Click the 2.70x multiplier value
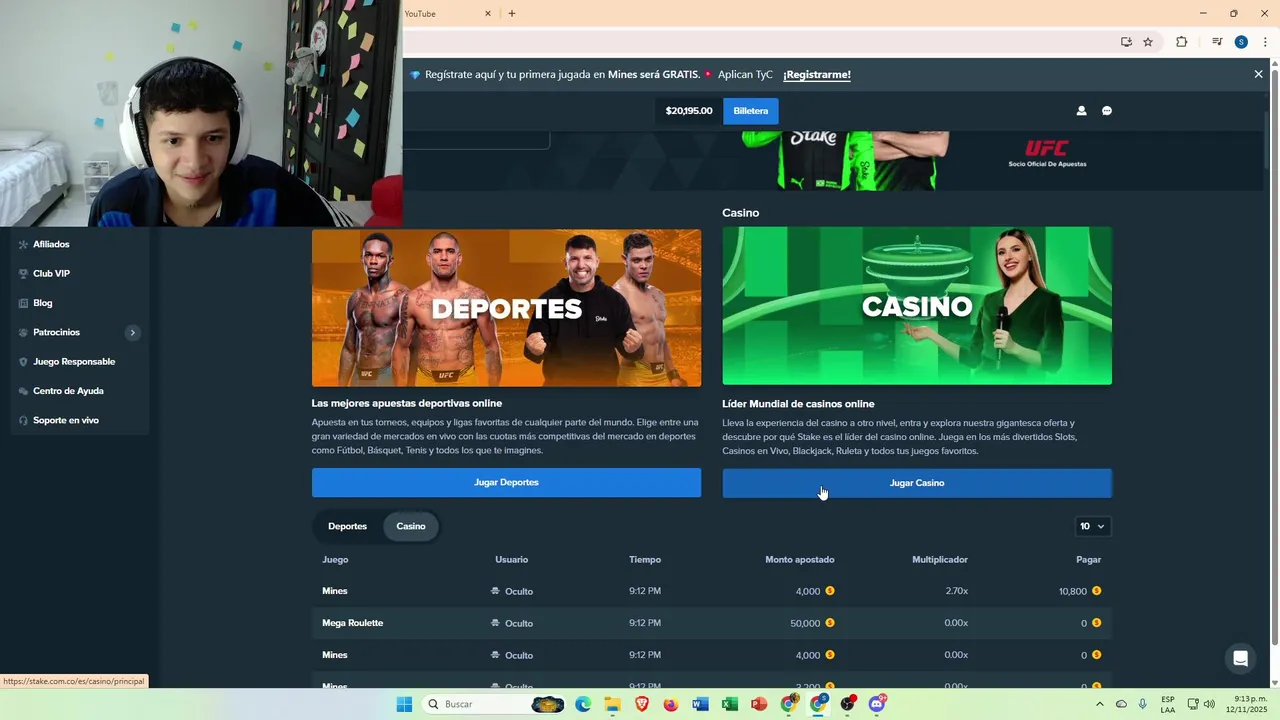Viewport: 1280px width, 720px height. (956, 591)
